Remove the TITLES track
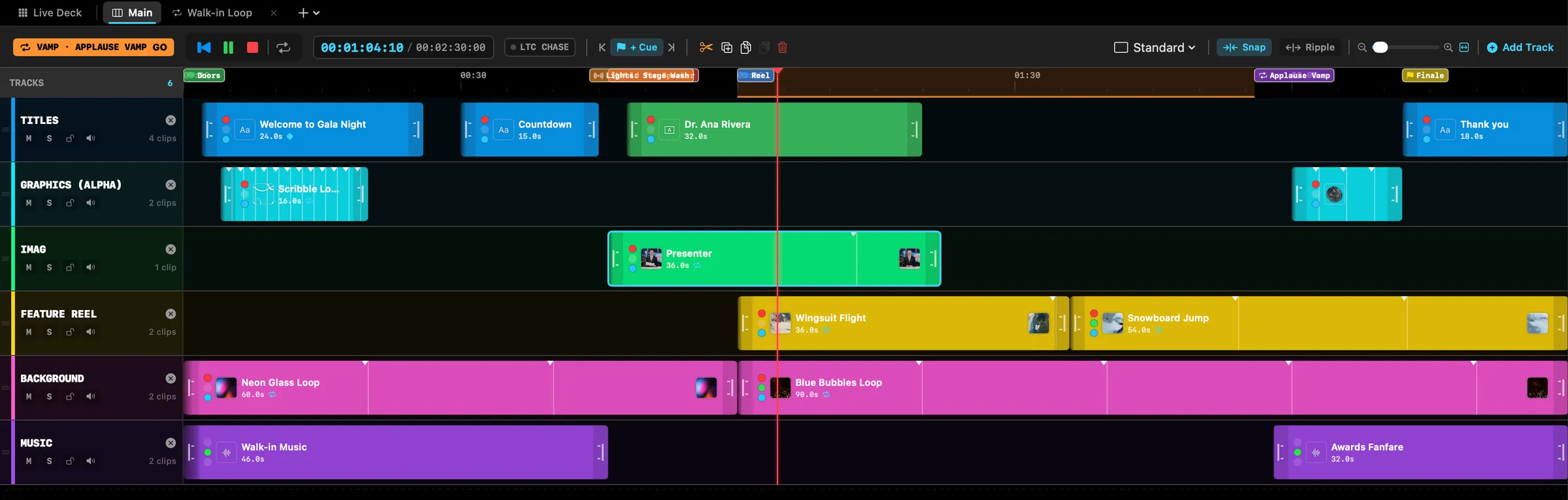The width and height of the screenshot is (1568, 500). (x=171, y=120)
